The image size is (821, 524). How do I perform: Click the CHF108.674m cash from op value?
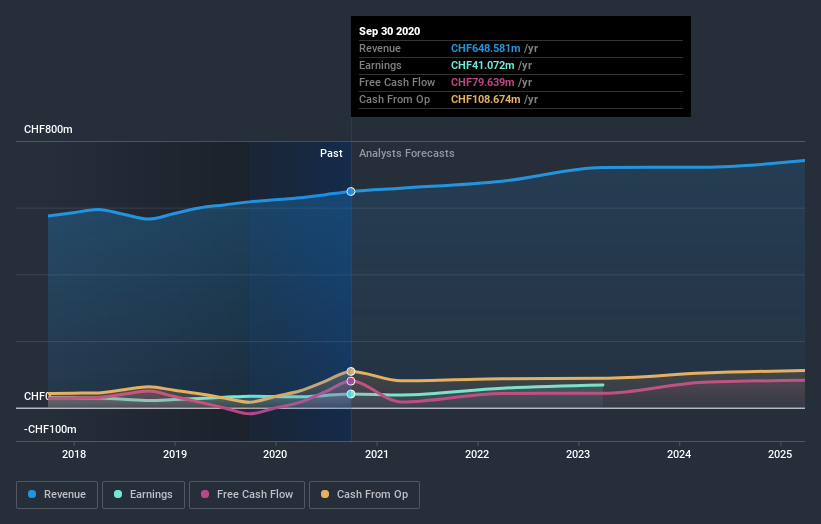pos(486,99)
